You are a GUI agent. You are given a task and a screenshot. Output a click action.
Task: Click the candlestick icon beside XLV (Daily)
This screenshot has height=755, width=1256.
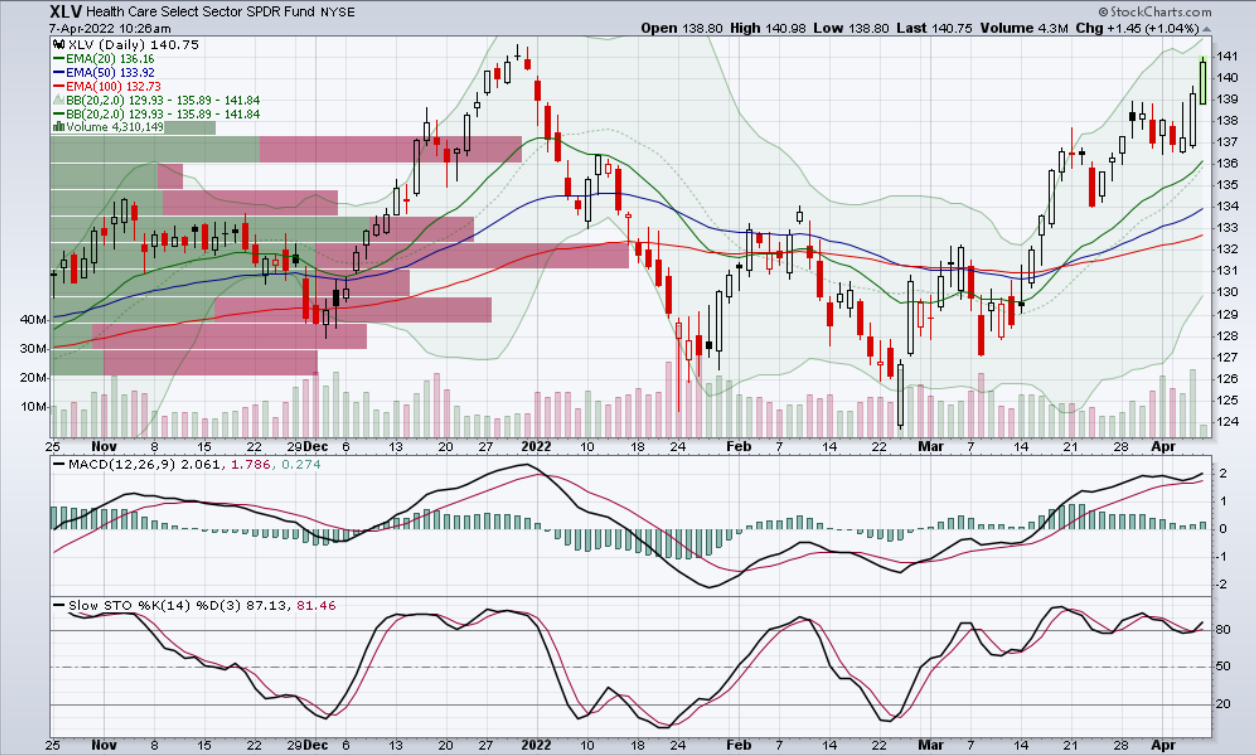58,45
